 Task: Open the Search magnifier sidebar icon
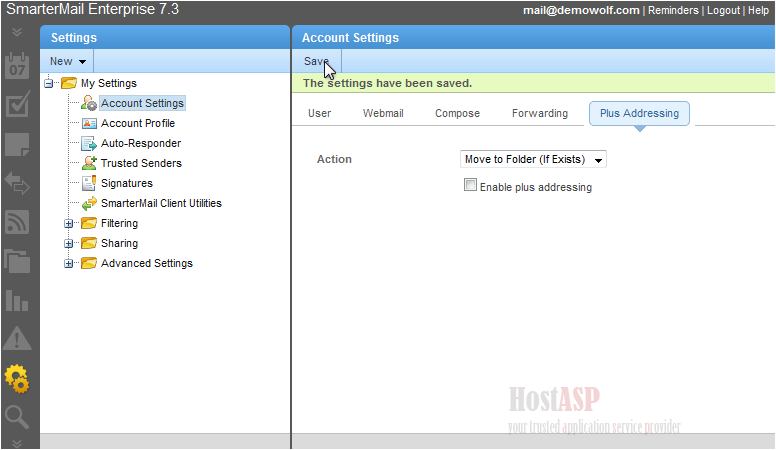(x=17, y=417)
